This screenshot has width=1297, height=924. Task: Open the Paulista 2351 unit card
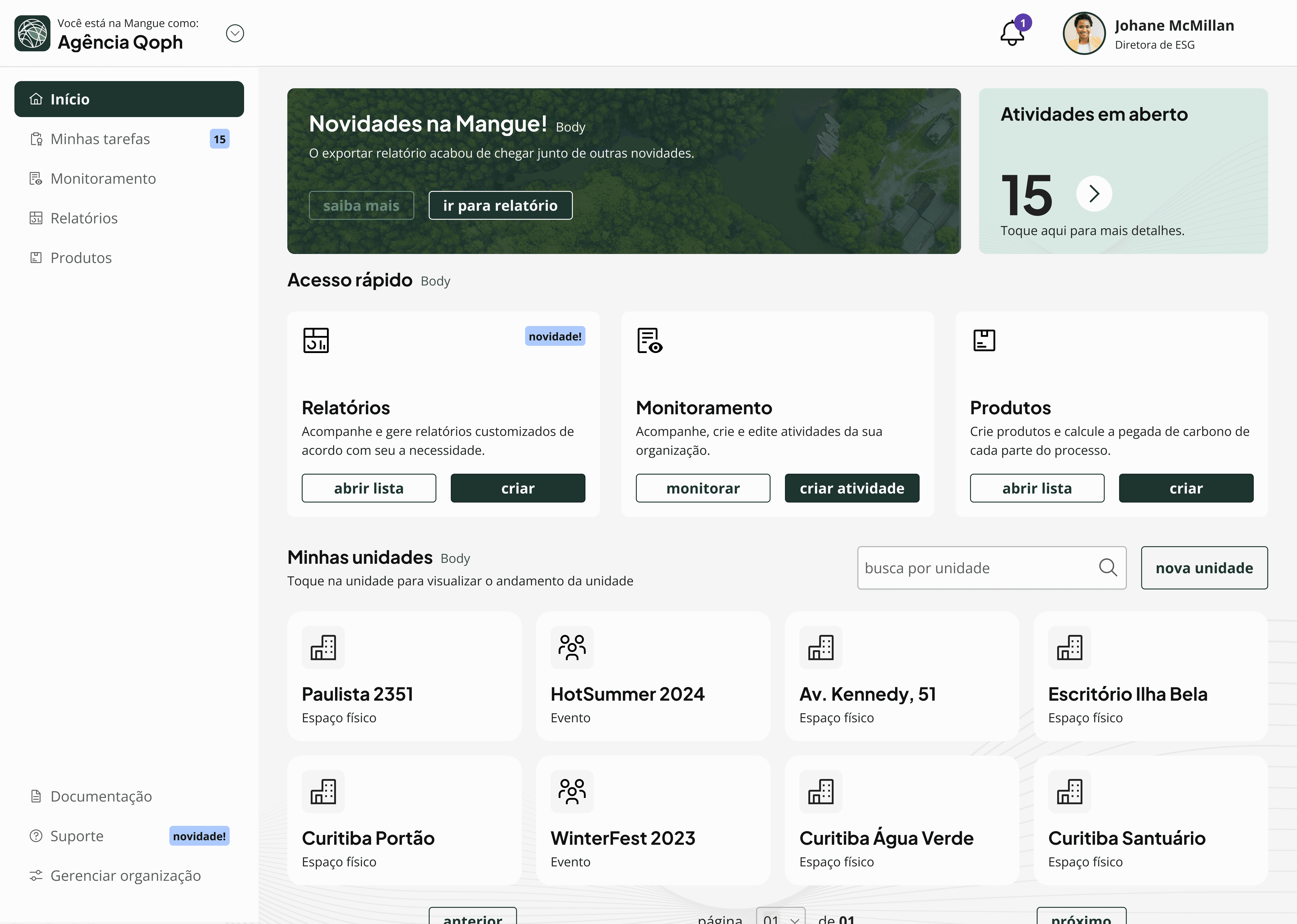[404, 677]
